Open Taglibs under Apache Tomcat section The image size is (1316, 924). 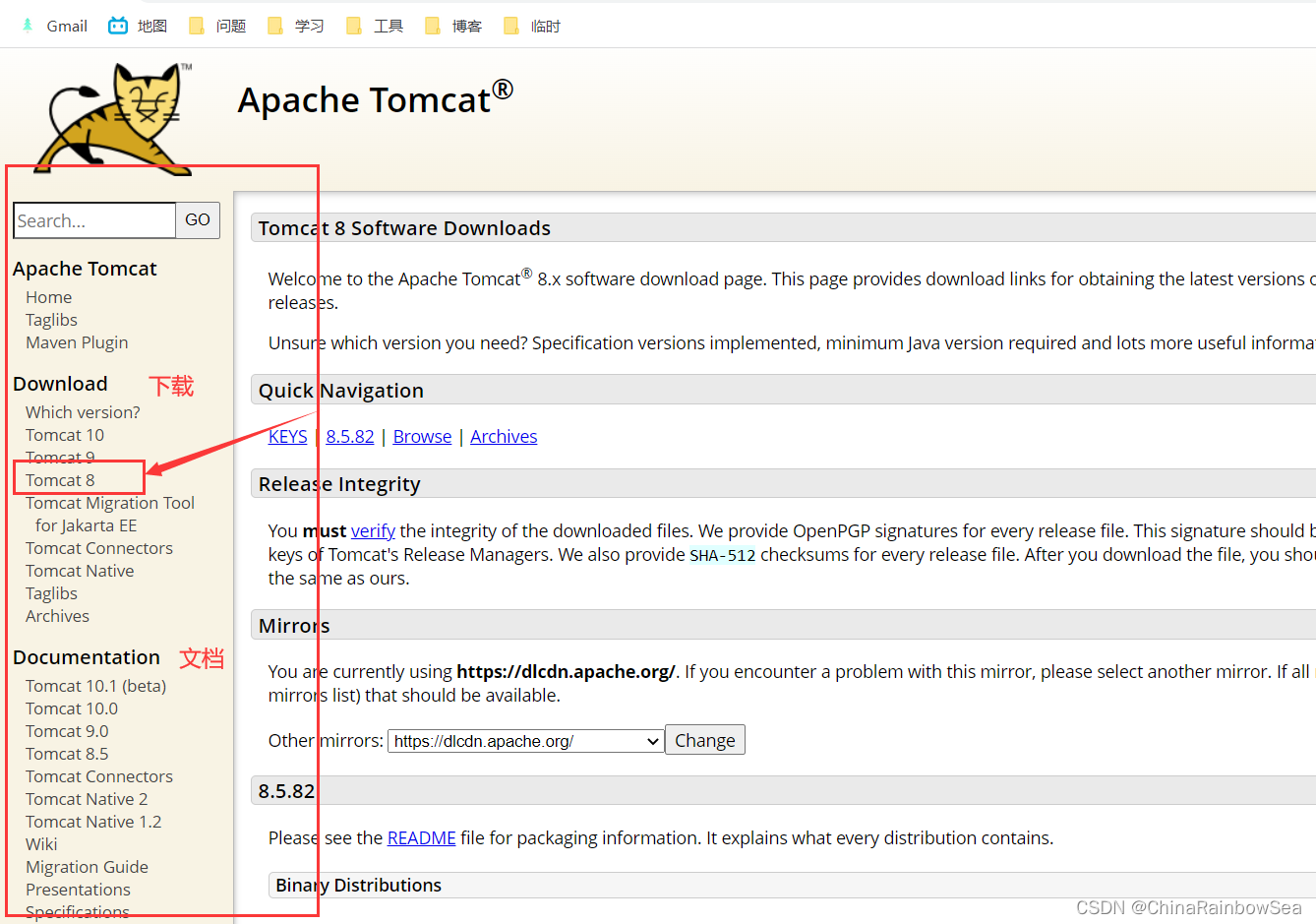(51, 320)
